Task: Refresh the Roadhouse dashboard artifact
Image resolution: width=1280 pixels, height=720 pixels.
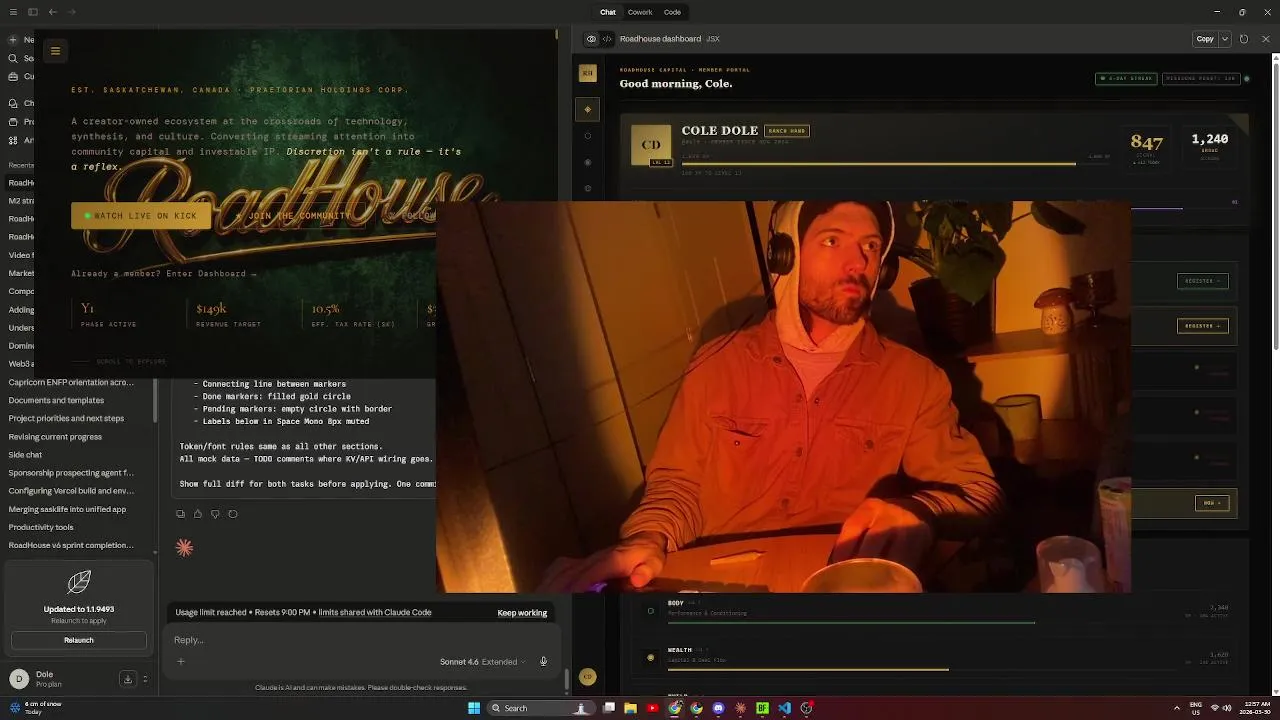Action: tap(1244, 39)
